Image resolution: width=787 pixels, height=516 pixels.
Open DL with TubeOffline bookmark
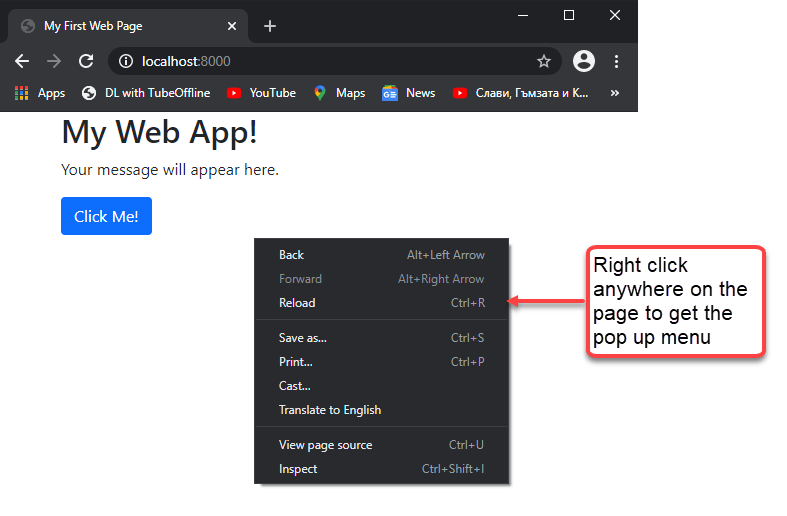pos(145,93)
